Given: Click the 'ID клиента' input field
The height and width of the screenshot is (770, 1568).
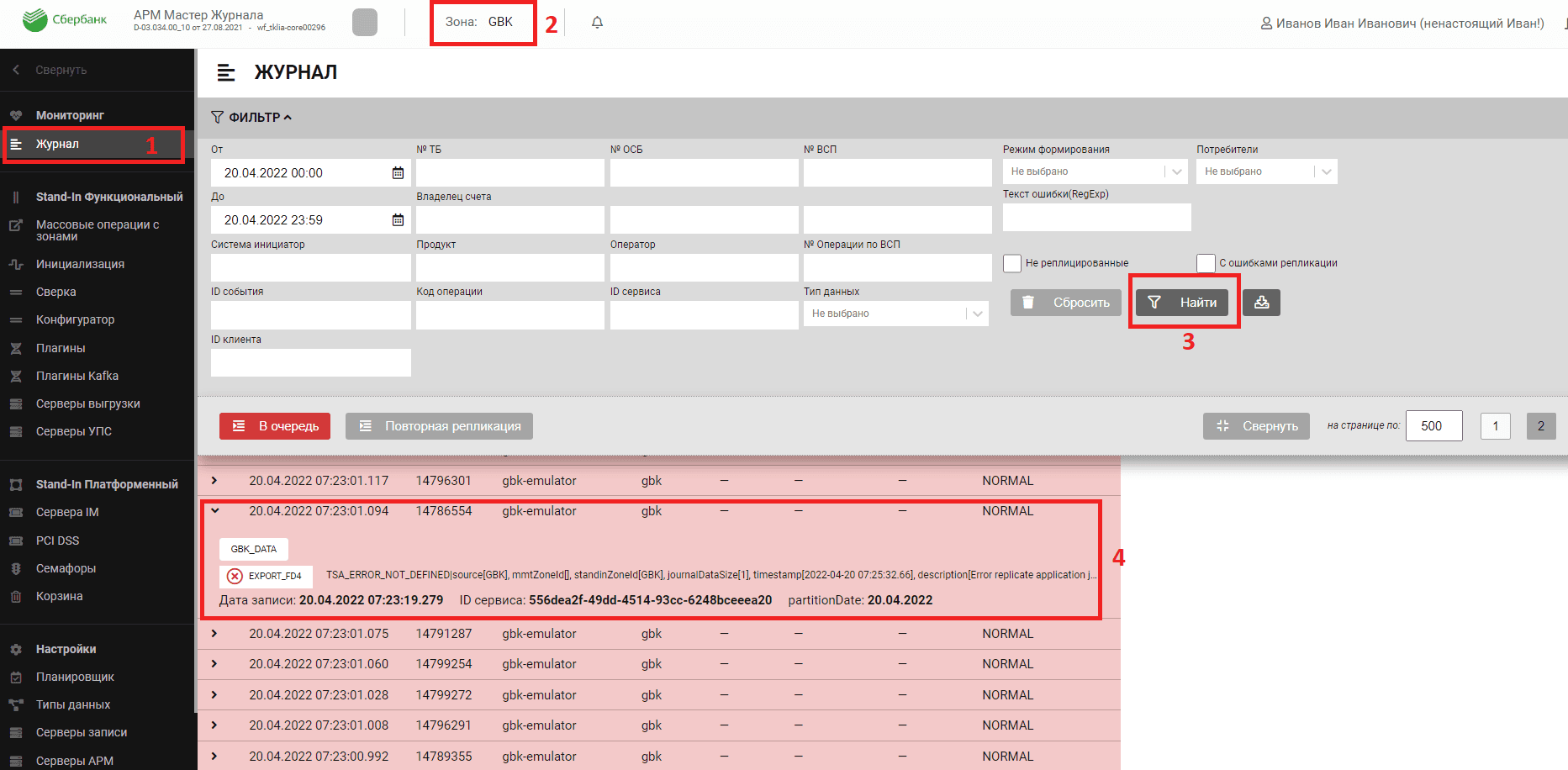Looking at the screenshot, I should pos(310,362).
